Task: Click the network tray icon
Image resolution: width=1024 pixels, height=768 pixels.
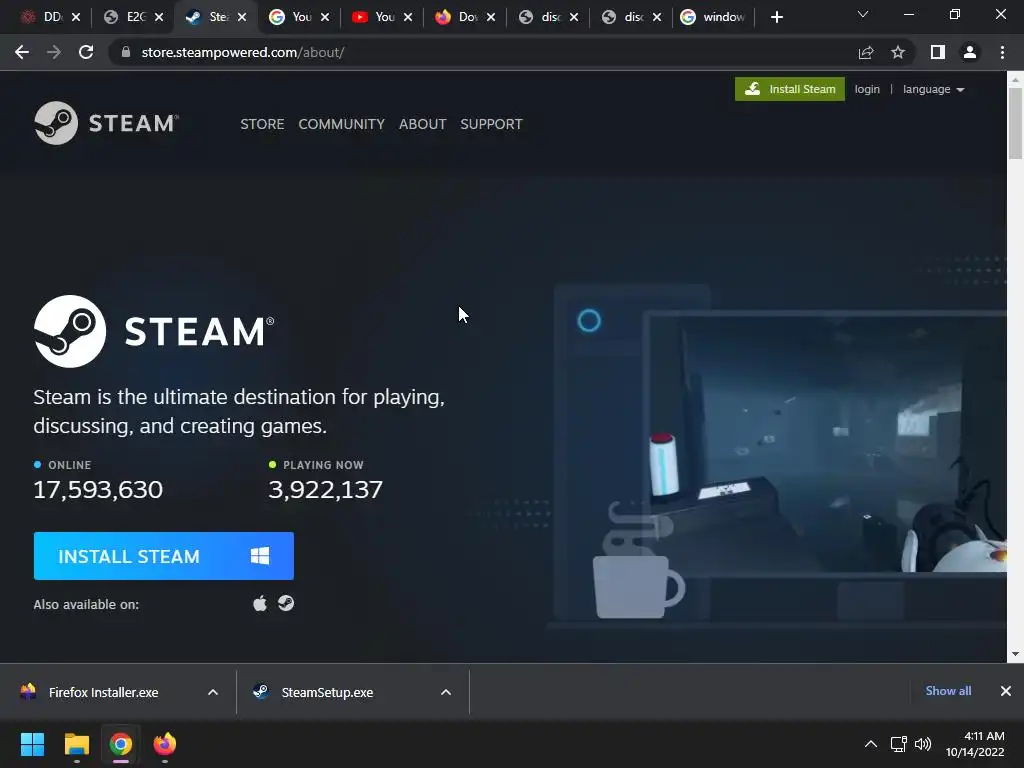Action: (899, 744)
